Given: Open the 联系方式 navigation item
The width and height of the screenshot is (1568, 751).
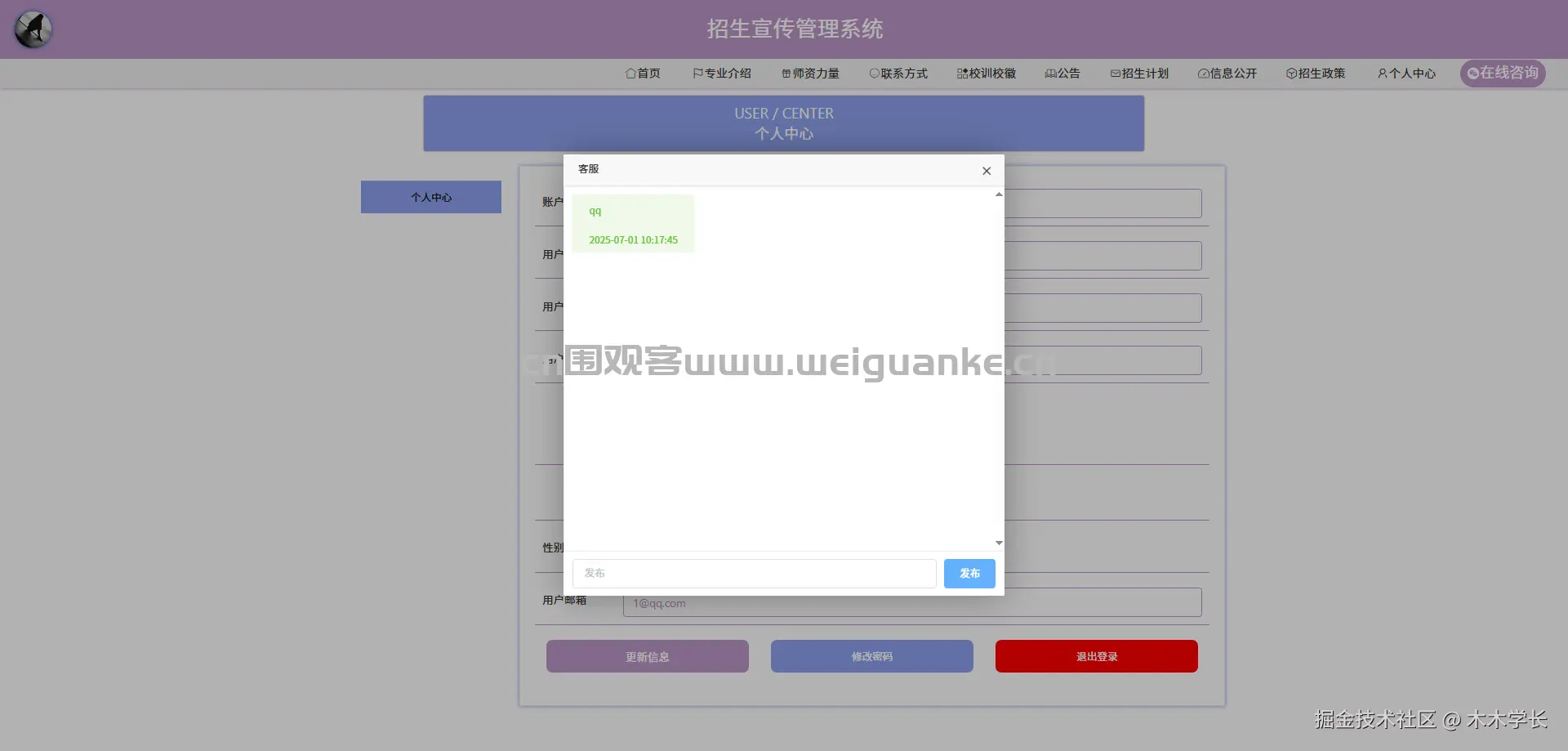Looking at the screenshot, I should tap(898, 74).
